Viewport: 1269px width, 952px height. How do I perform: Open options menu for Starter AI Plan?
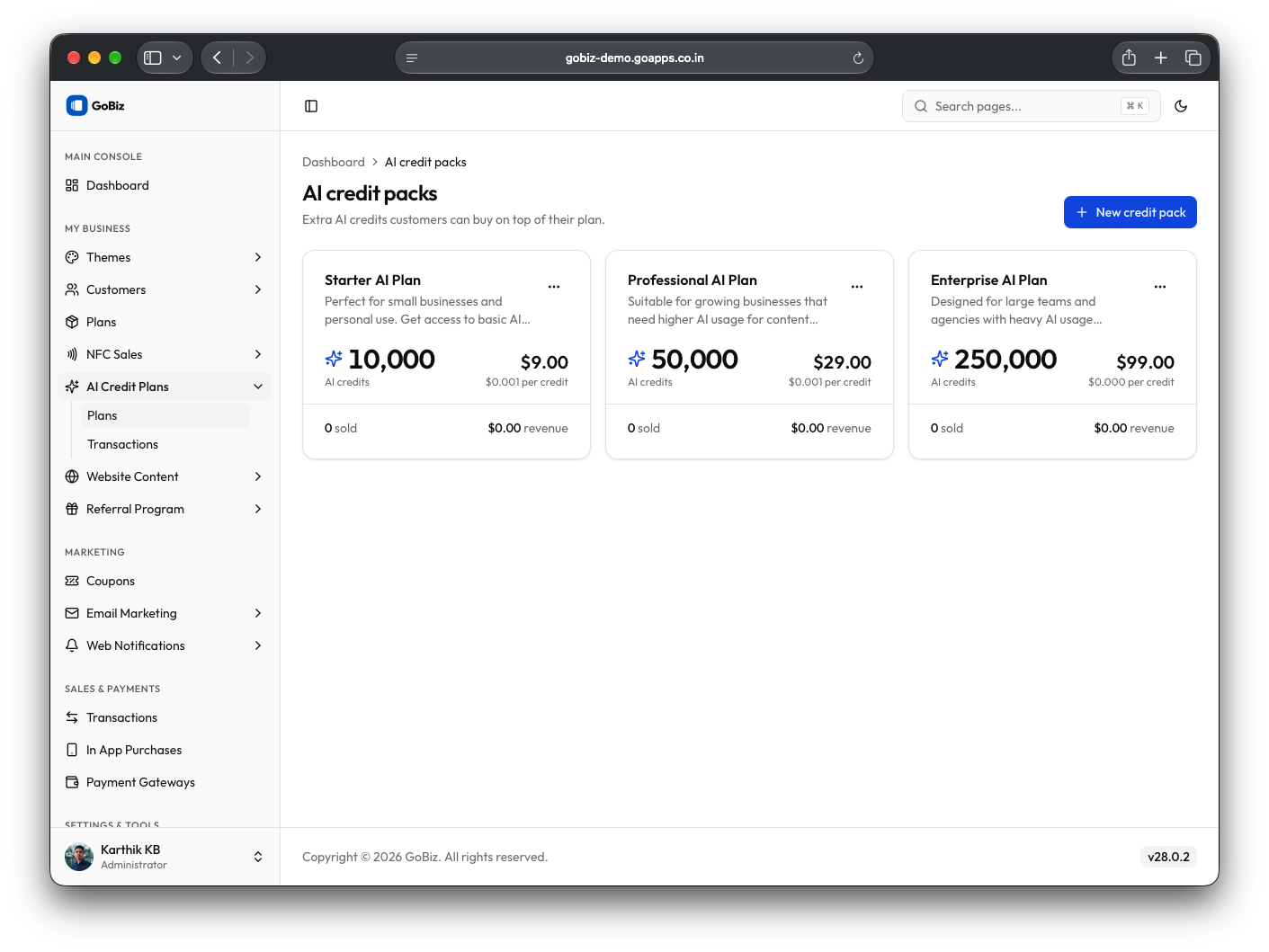[x=554, y=287]
